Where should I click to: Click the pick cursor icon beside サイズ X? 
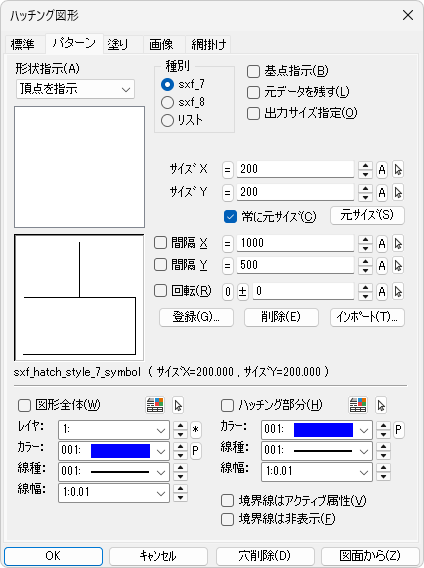[x=398, y=170]
